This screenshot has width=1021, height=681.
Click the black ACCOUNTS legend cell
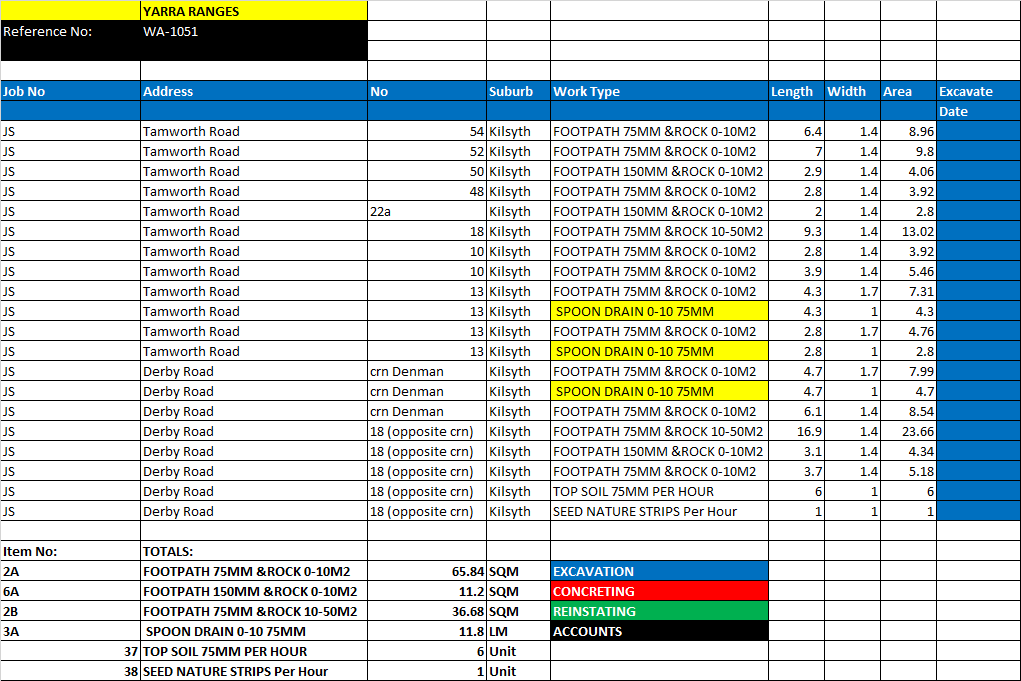pyautogui.click(x=658, y=631)
